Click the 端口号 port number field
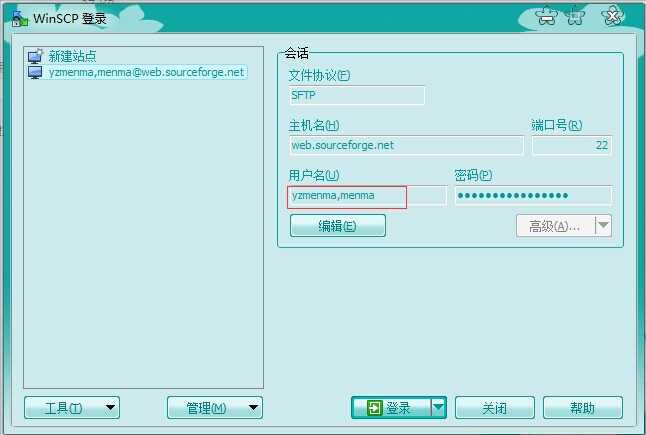The image size is (646, 435). (572, 145)
